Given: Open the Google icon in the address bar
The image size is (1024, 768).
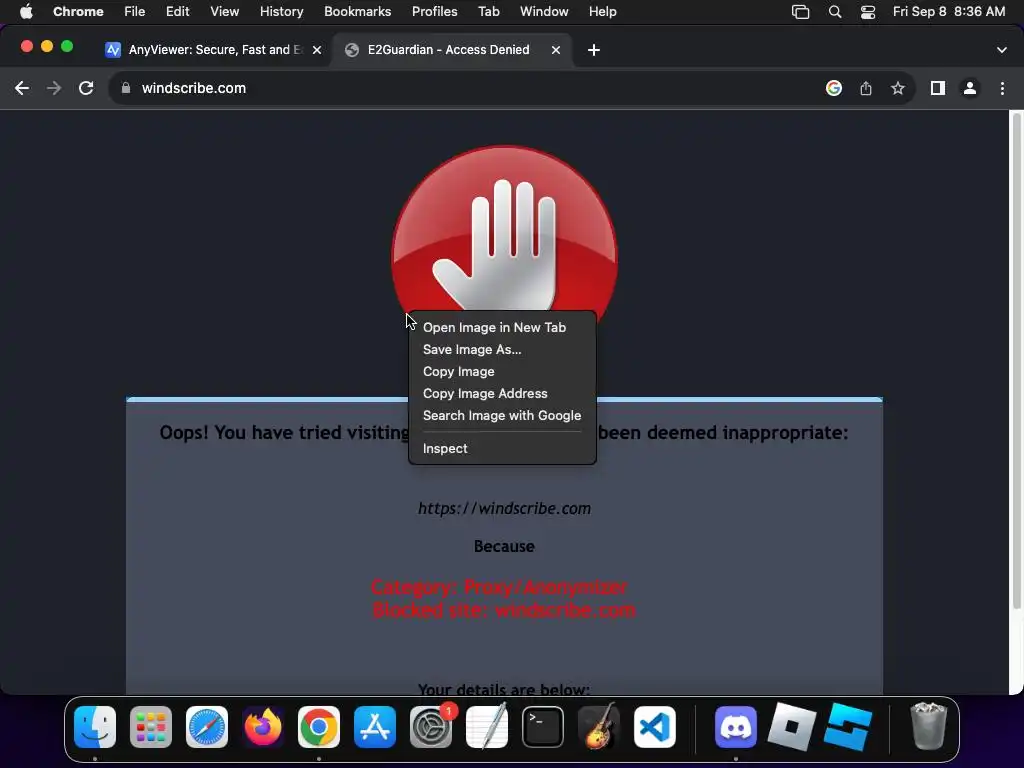Looking at the screenshot, I should [x=833, y=88].
